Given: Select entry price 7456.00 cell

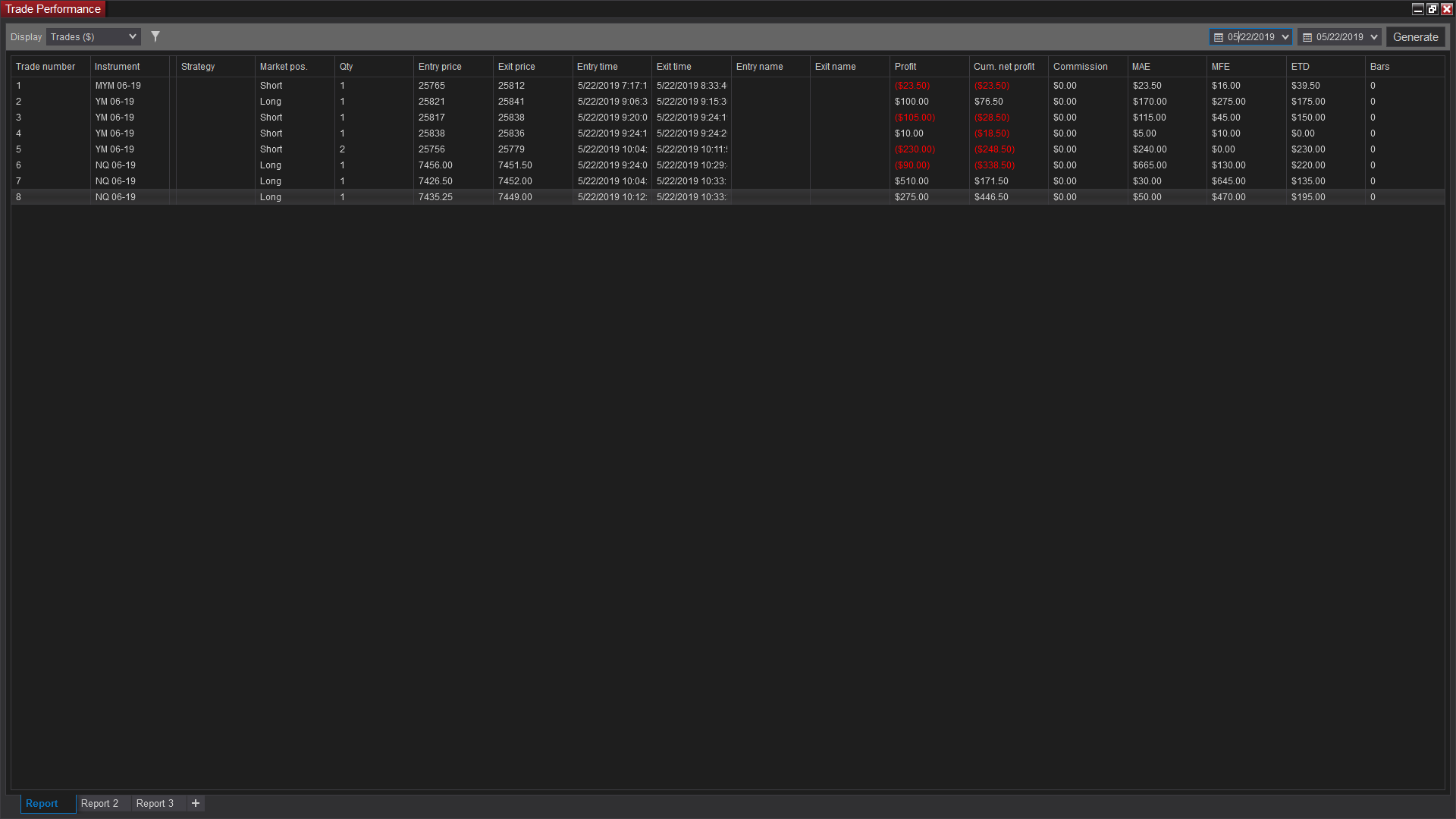Looking at the screenshot, I should tap(453, 165).
